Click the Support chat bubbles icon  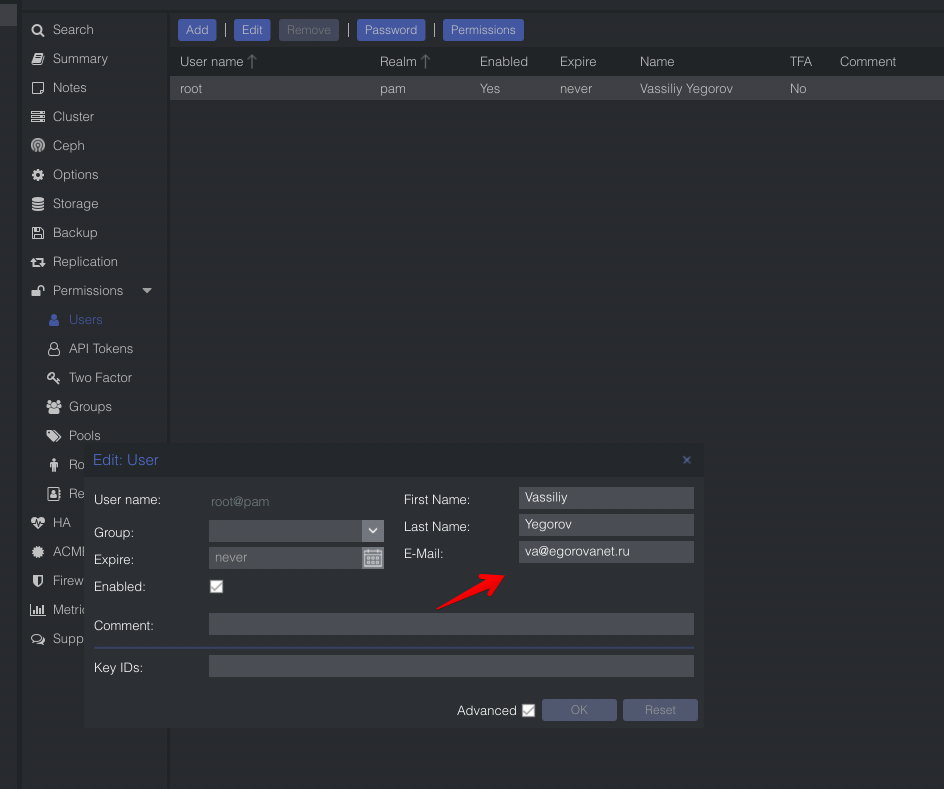pyautogui.click(x=38, y=639)
